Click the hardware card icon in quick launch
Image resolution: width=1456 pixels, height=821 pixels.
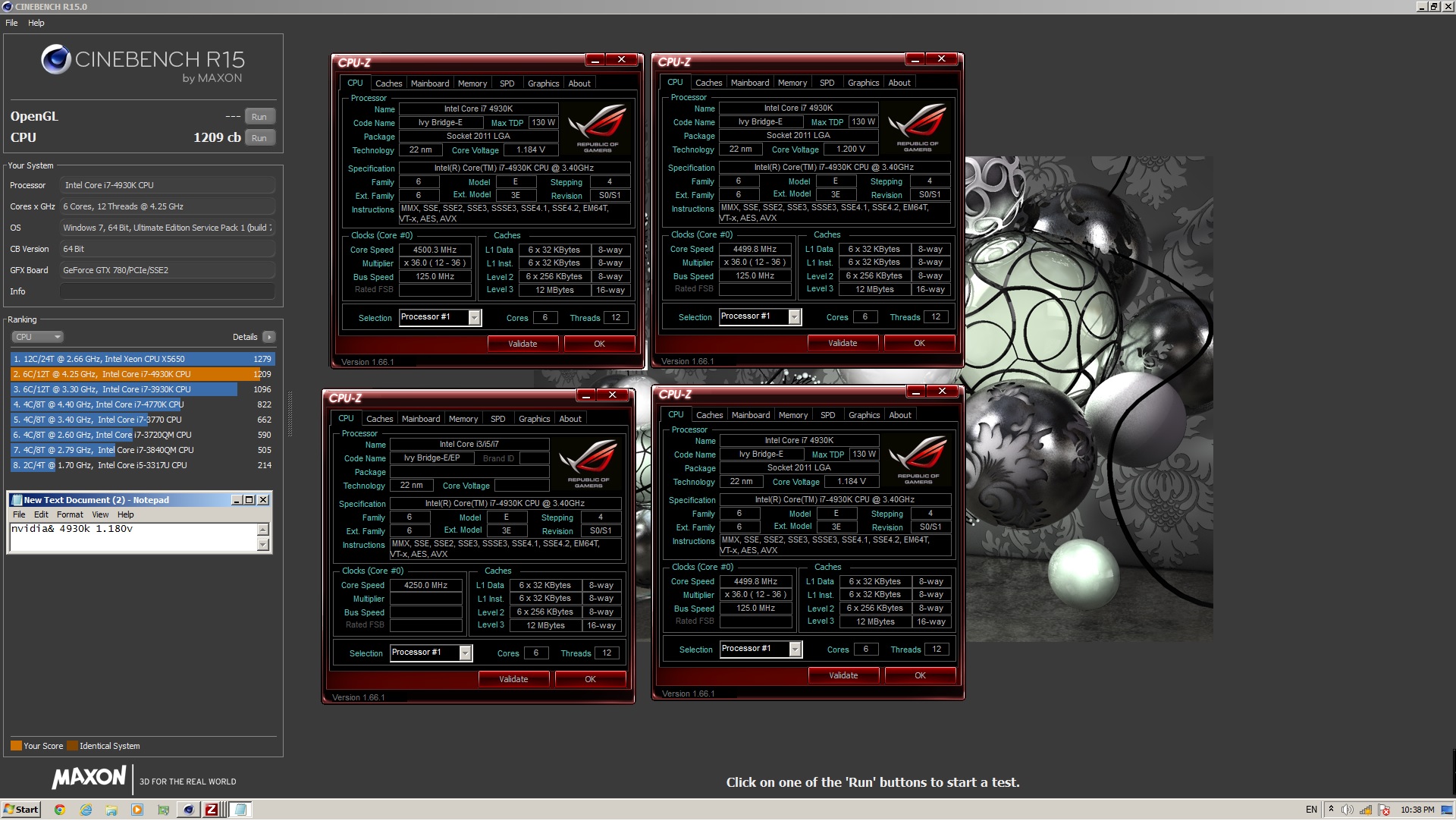tap(163, 810)
